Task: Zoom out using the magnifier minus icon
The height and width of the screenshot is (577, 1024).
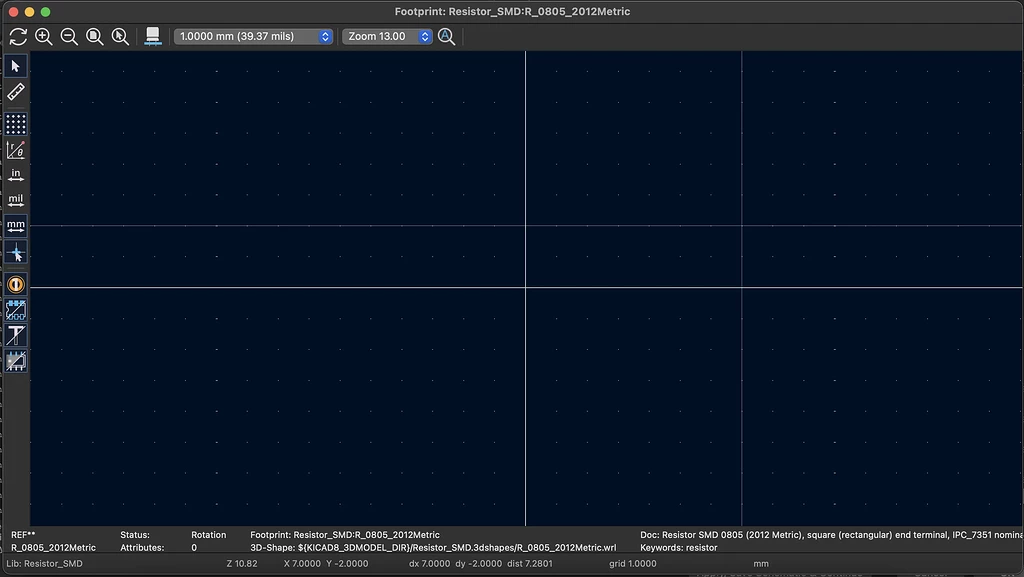Action: click(x=69, y=36)
